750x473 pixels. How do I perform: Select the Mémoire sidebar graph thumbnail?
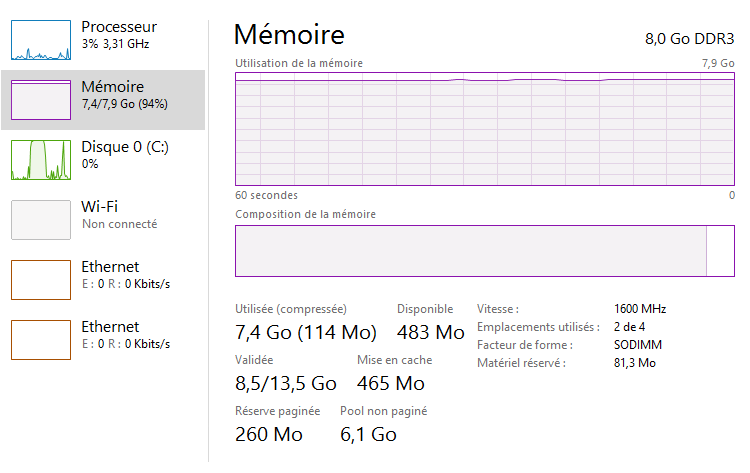point(41,100)
